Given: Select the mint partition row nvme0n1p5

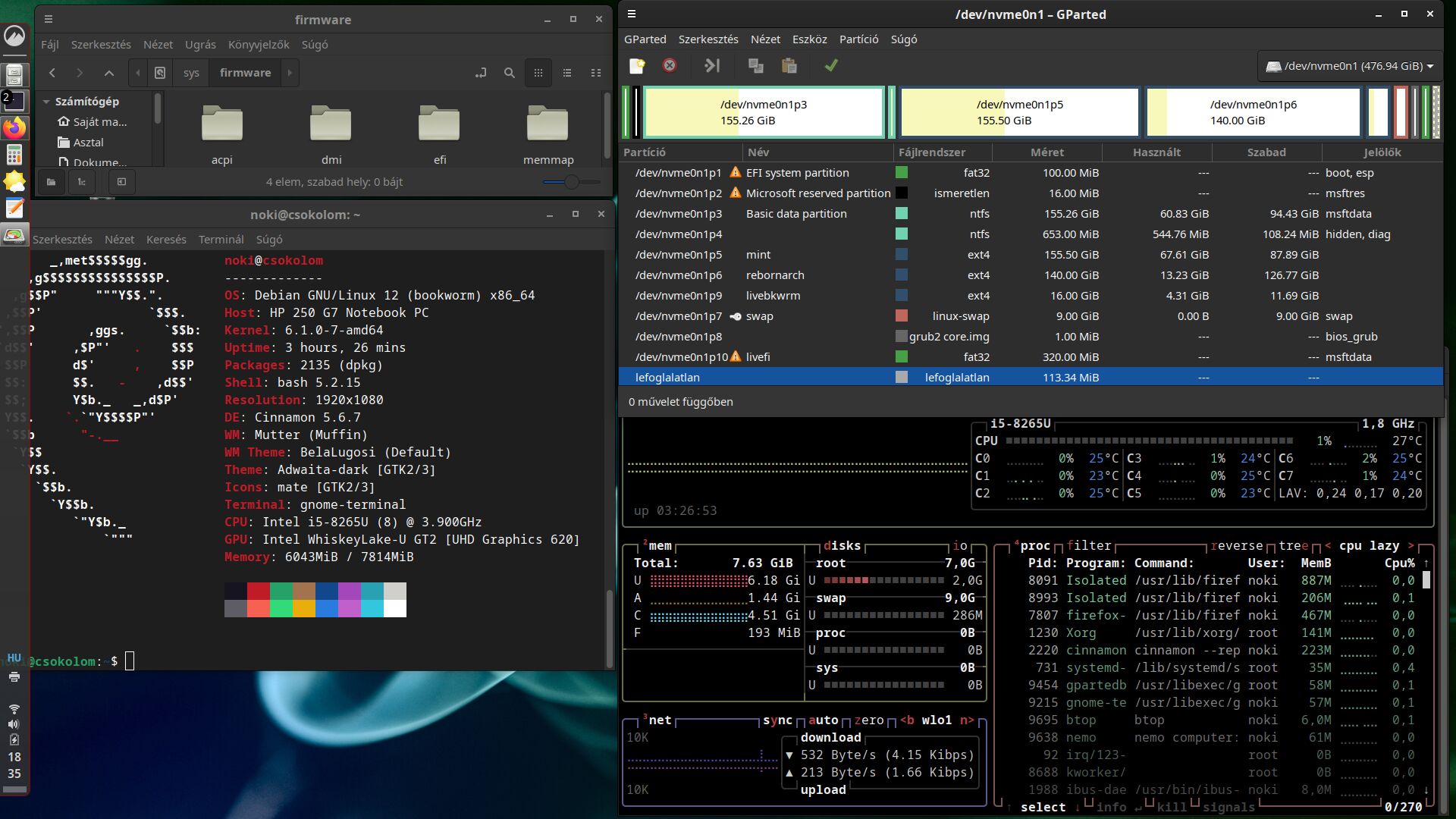Looking at the screenshot, I should [x=1031, y=255].
